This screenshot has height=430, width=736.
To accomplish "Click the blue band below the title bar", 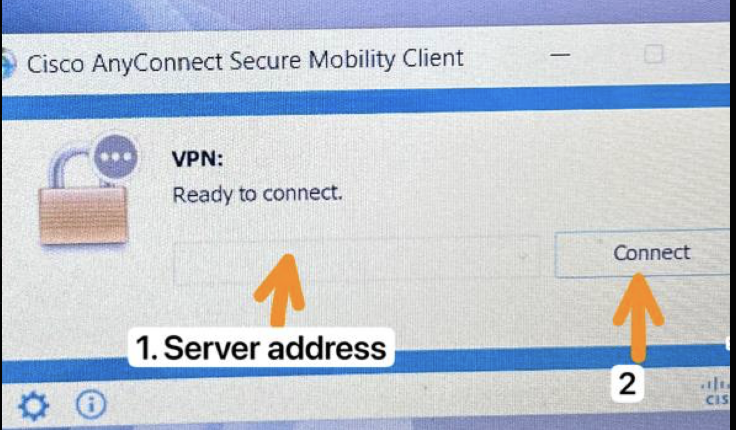I will click(366, 101).
